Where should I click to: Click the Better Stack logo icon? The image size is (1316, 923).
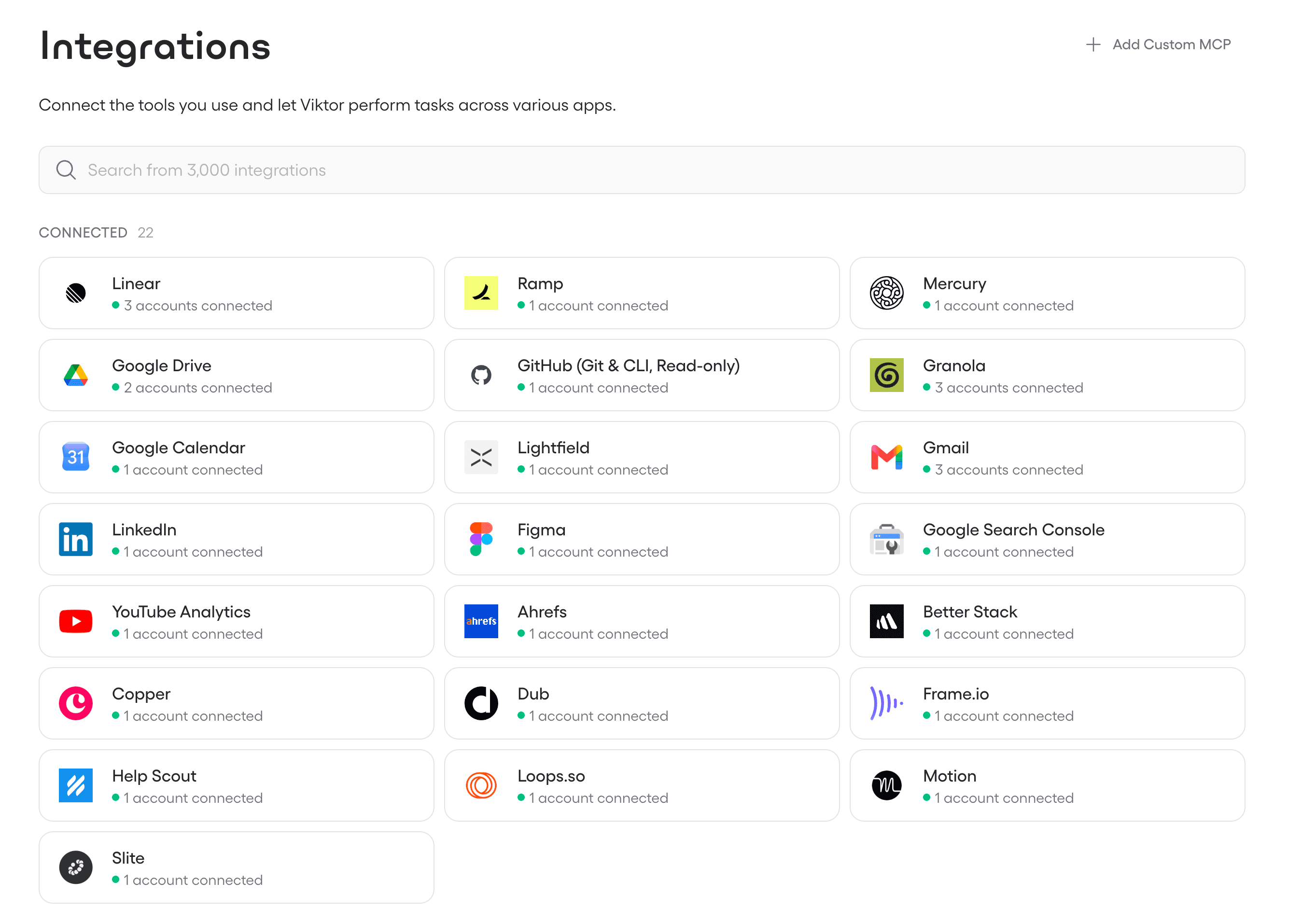(x=887, y=621)
